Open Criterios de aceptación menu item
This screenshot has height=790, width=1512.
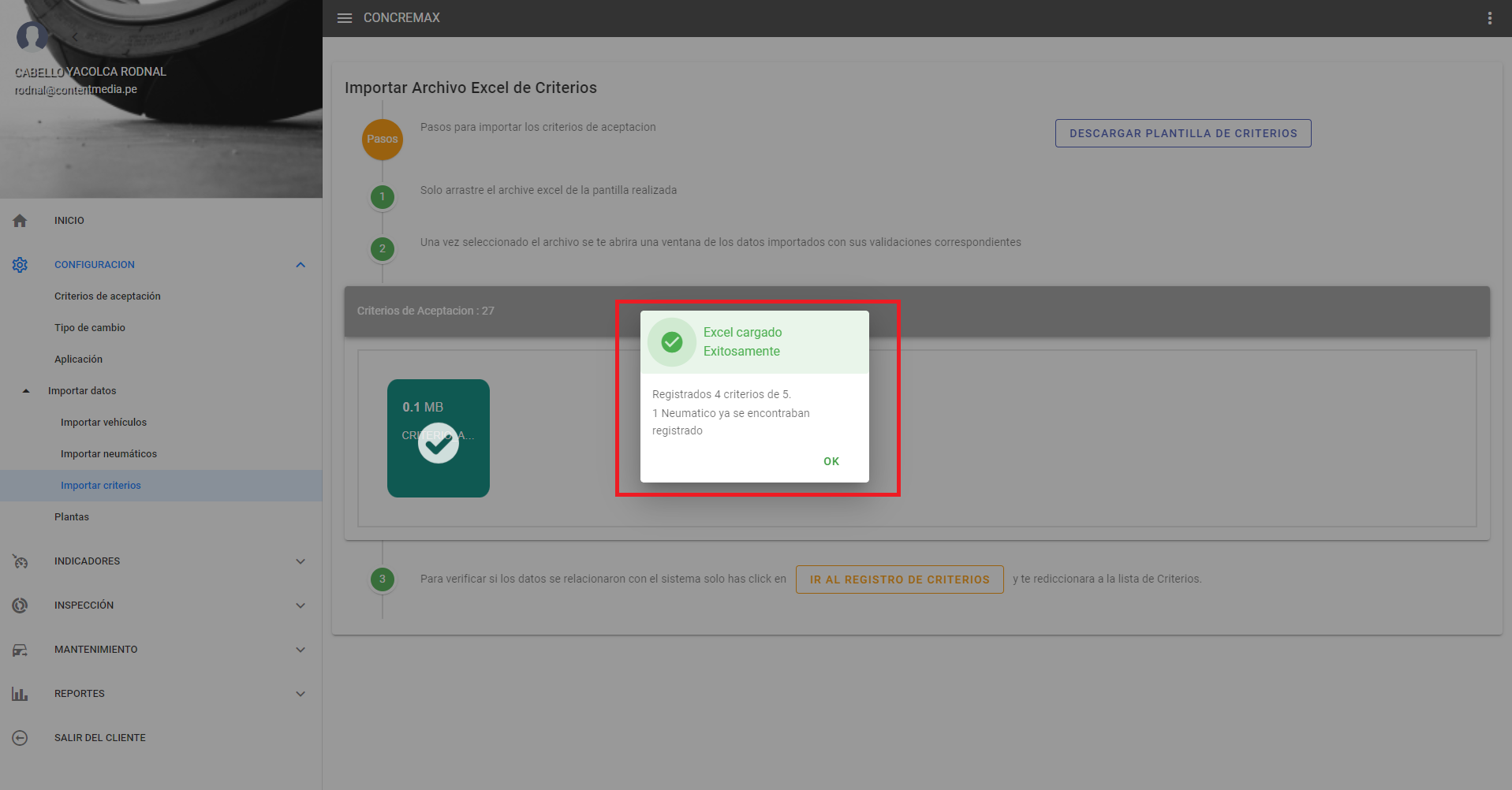coord(107,296)
